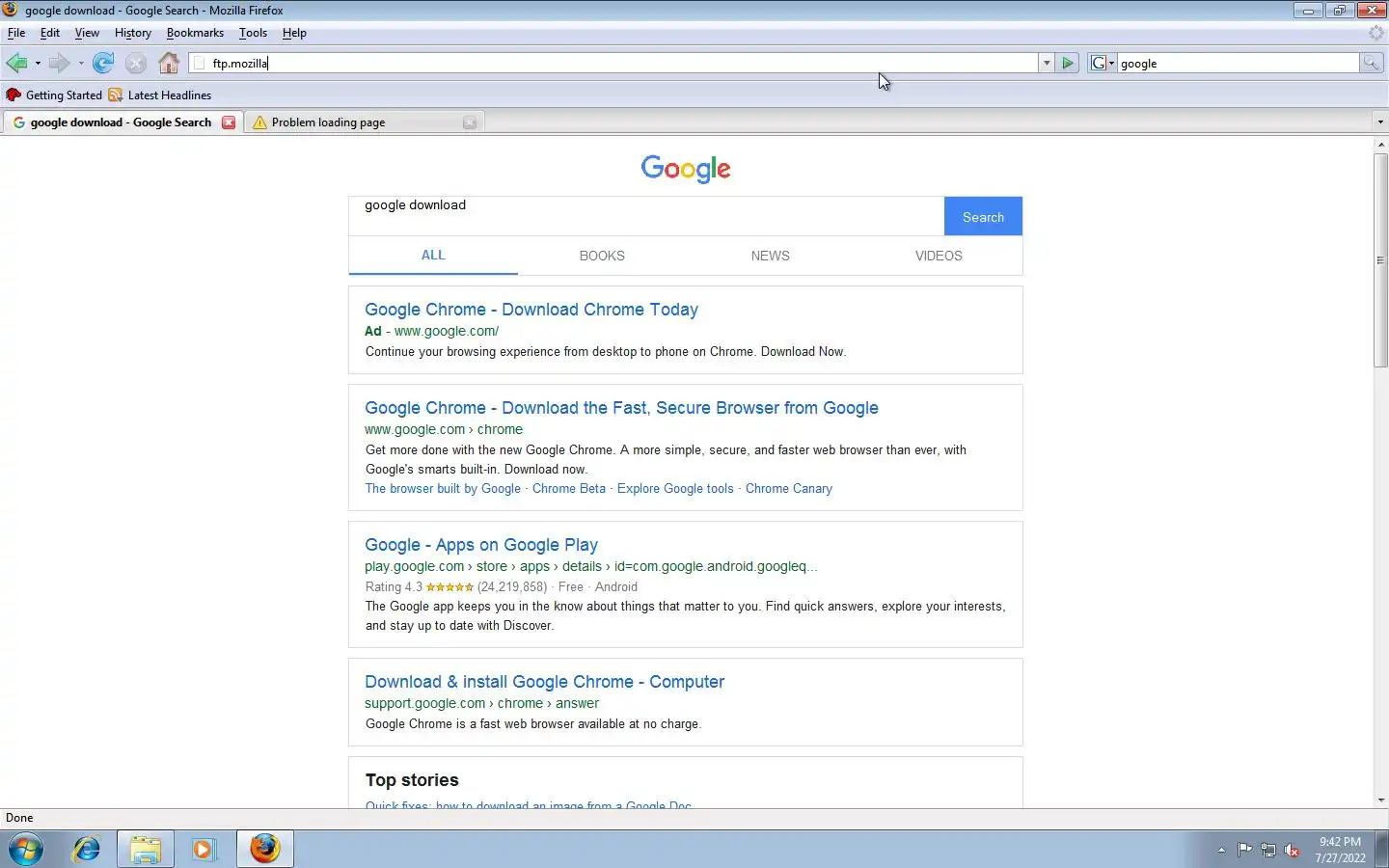Select the BOOKS results tab
Image resolution: width=1389 pixels, height=868 pixels.
coord(602,256)
